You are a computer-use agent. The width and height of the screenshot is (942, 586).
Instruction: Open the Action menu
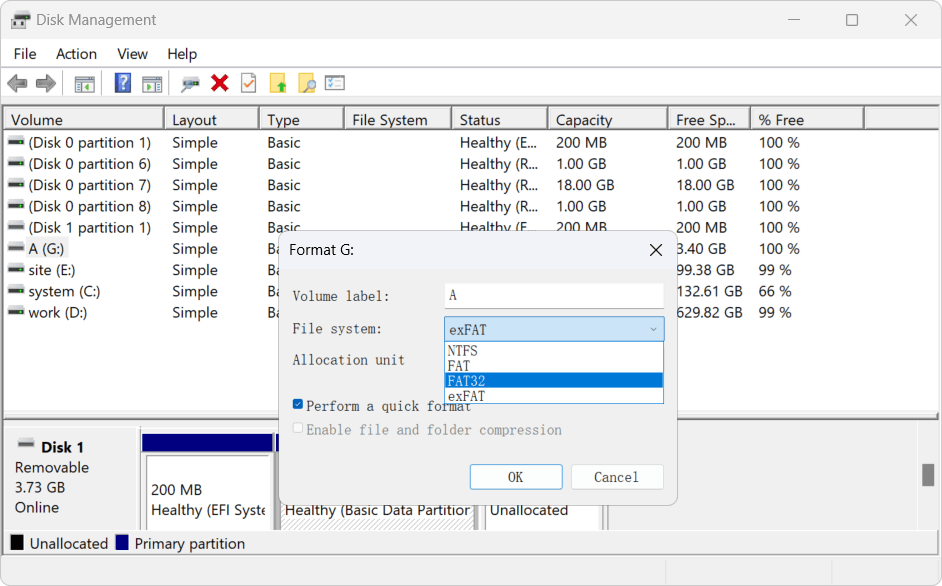(x=76, y=54)
